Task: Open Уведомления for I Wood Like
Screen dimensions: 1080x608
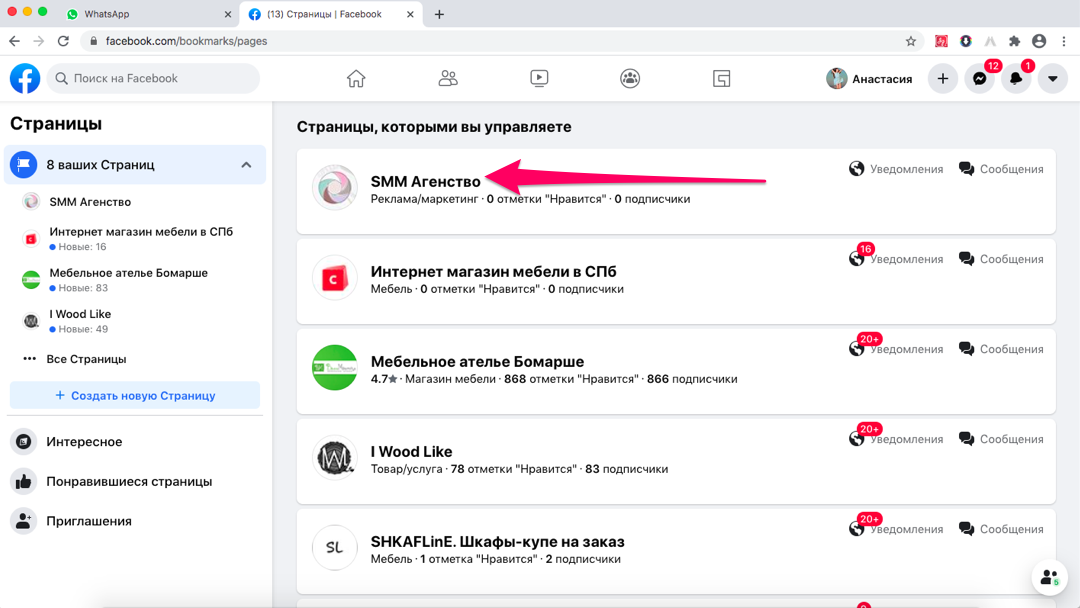Action: (x=895, y=439)
